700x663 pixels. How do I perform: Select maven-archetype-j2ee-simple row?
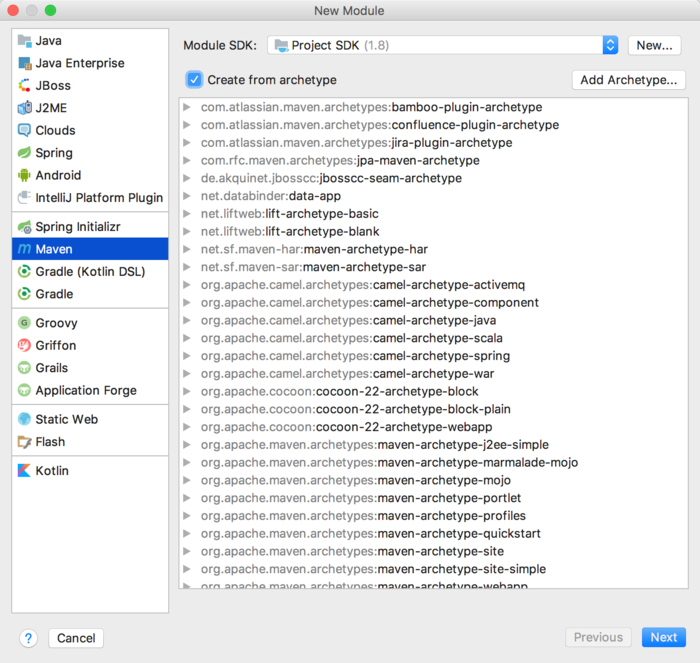(x=433, y=445)
